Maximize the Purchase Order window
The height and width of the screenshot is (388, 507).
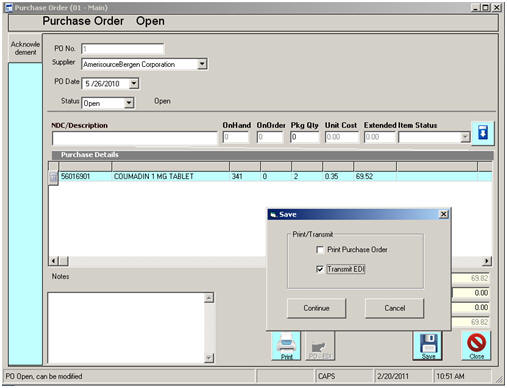tap(486, 7)
